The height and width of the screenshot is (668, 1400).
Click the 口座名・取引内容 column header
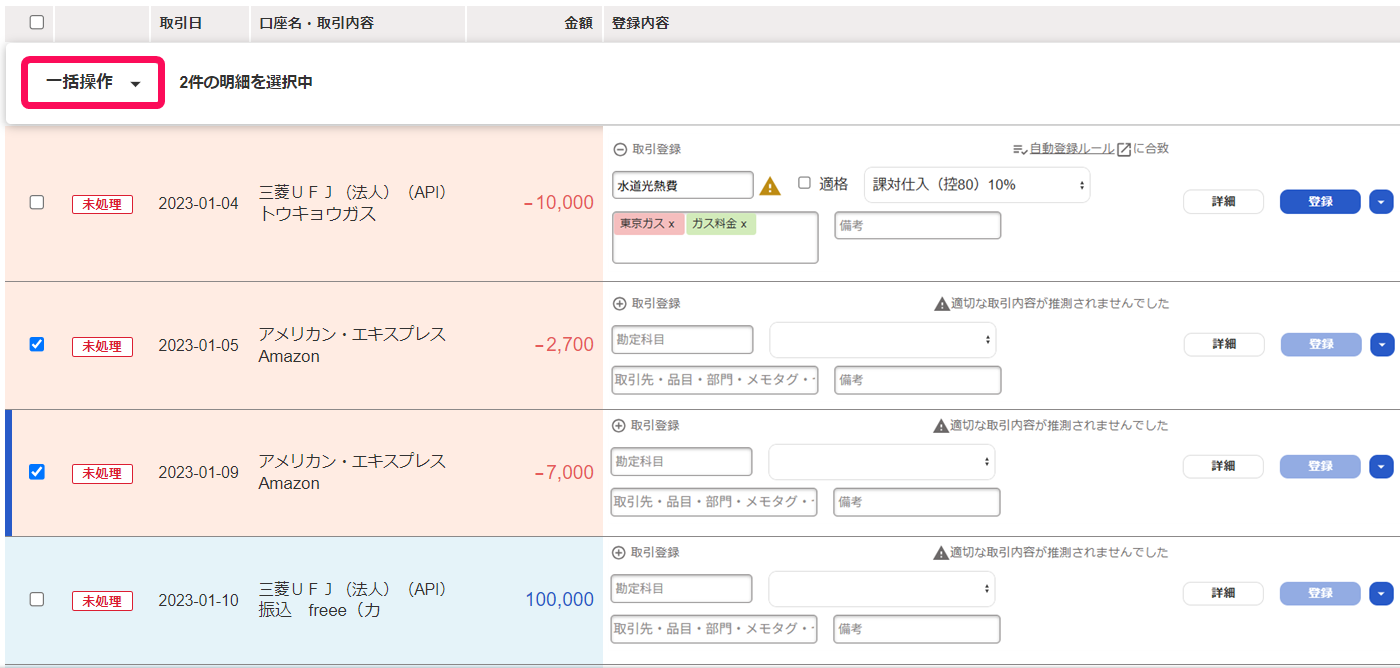(x=316, y=23)
